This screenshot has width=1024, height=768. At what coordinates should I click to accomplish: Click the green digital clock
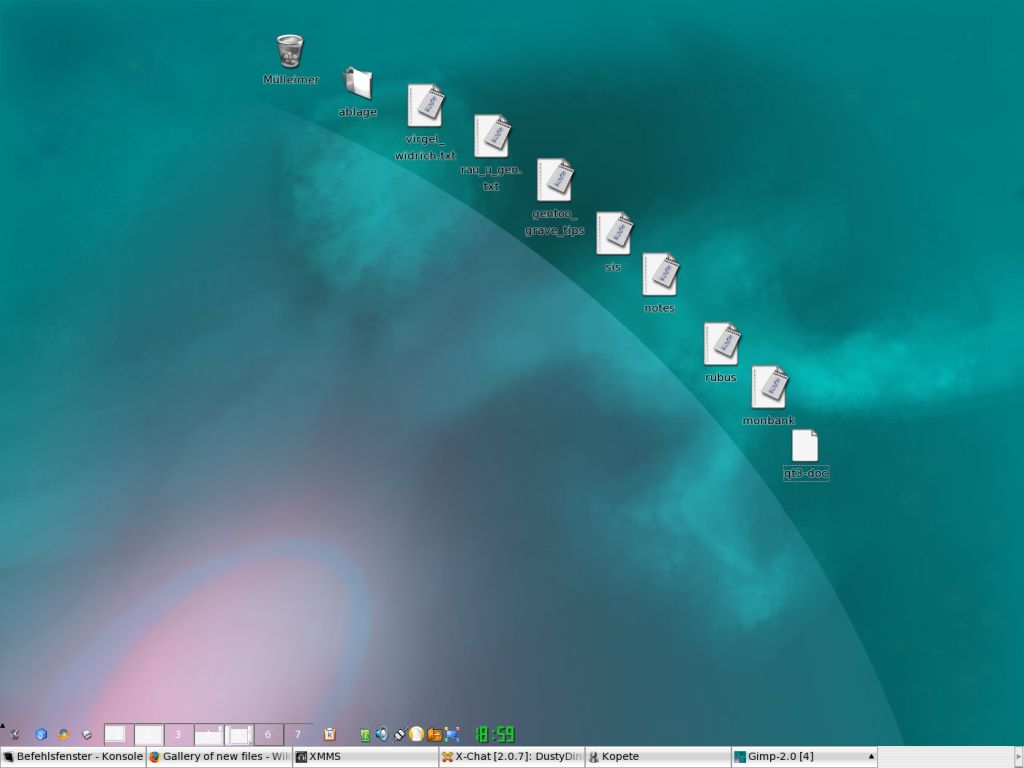click(x=495, y=735)
